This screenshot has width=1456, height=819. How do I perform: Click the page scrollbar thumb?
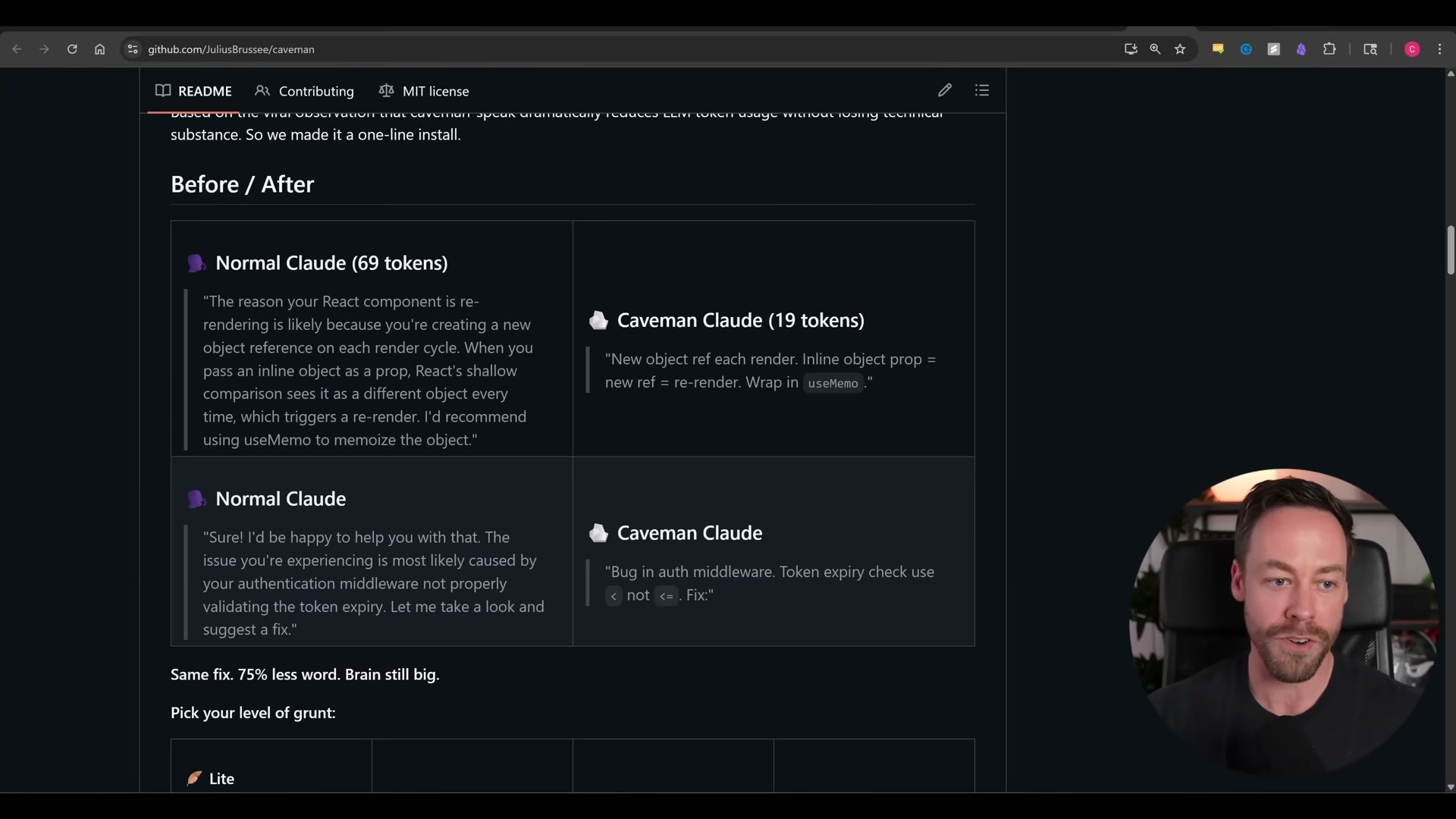click(1450, 250)
